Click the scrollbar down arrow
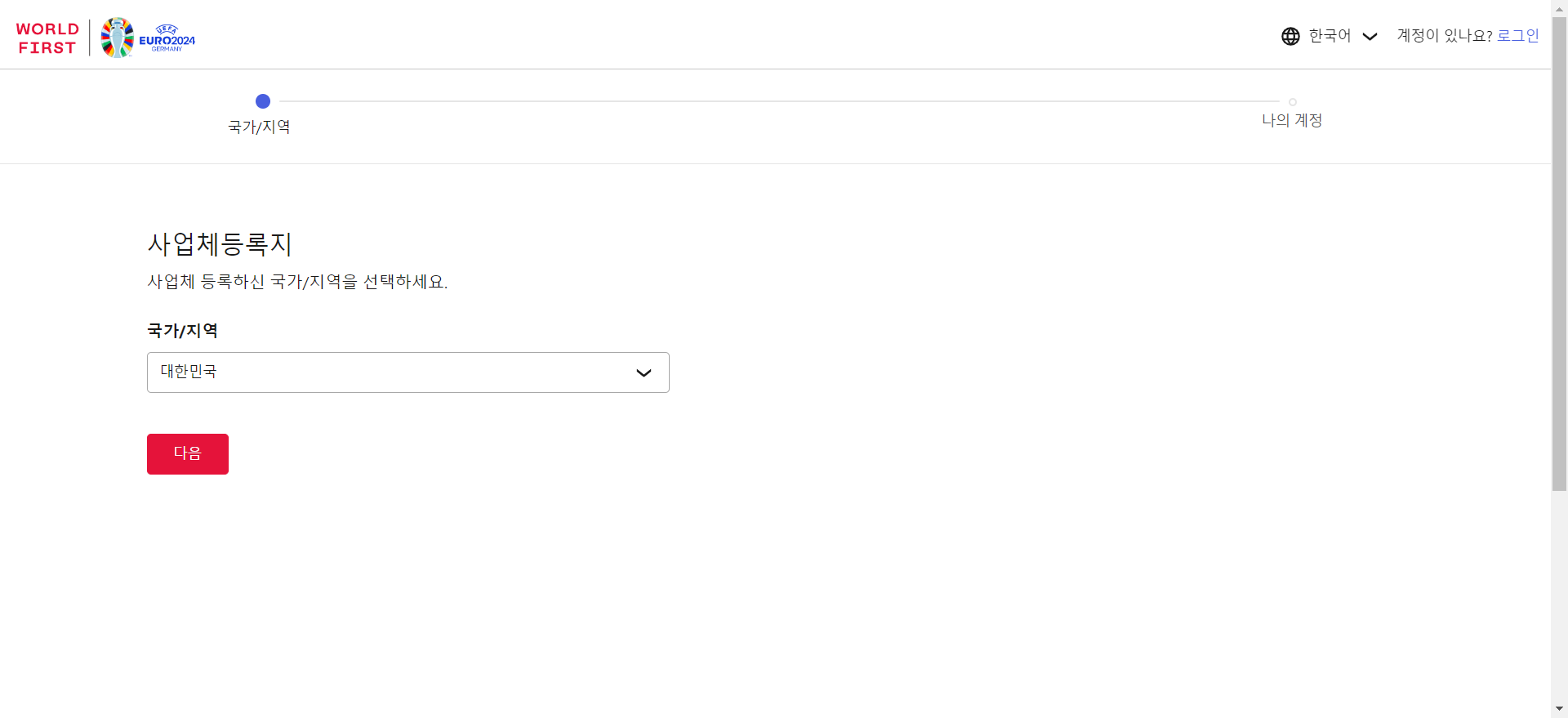This screenshot has width=1568, height=718. coord(1559,709)
